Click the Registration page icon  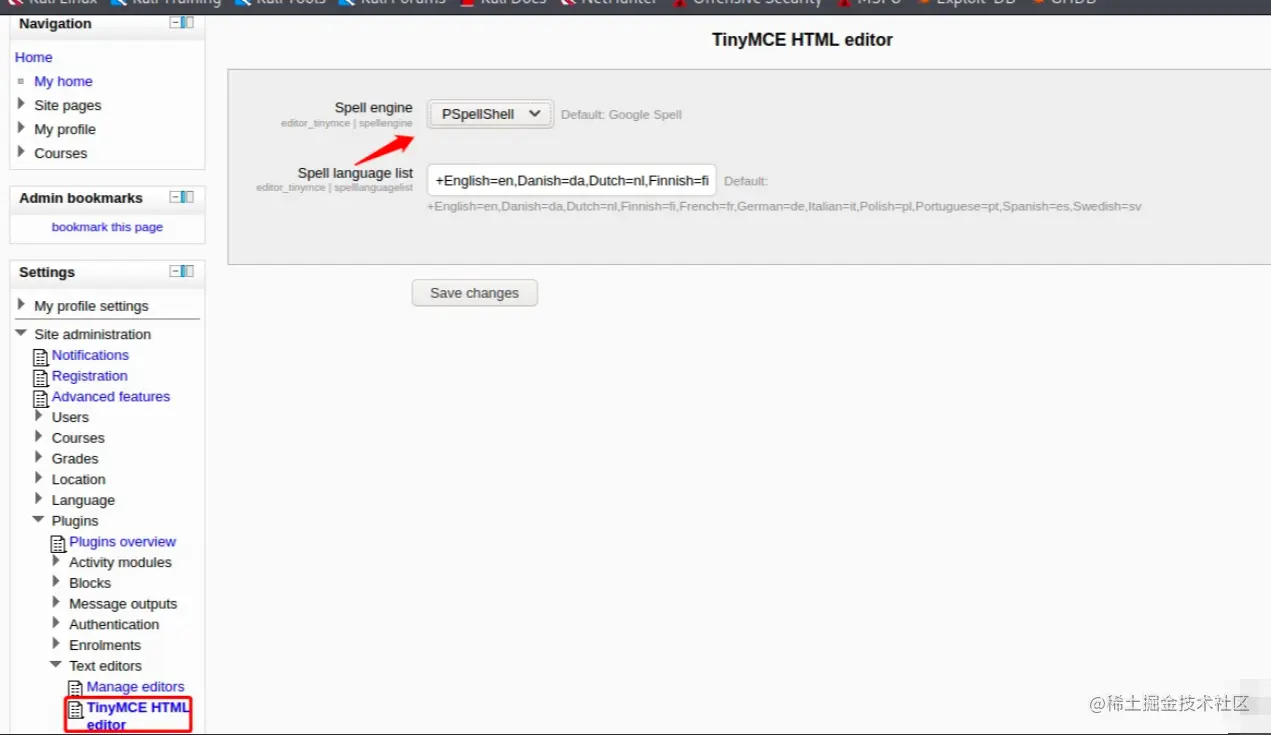[41, 378]
